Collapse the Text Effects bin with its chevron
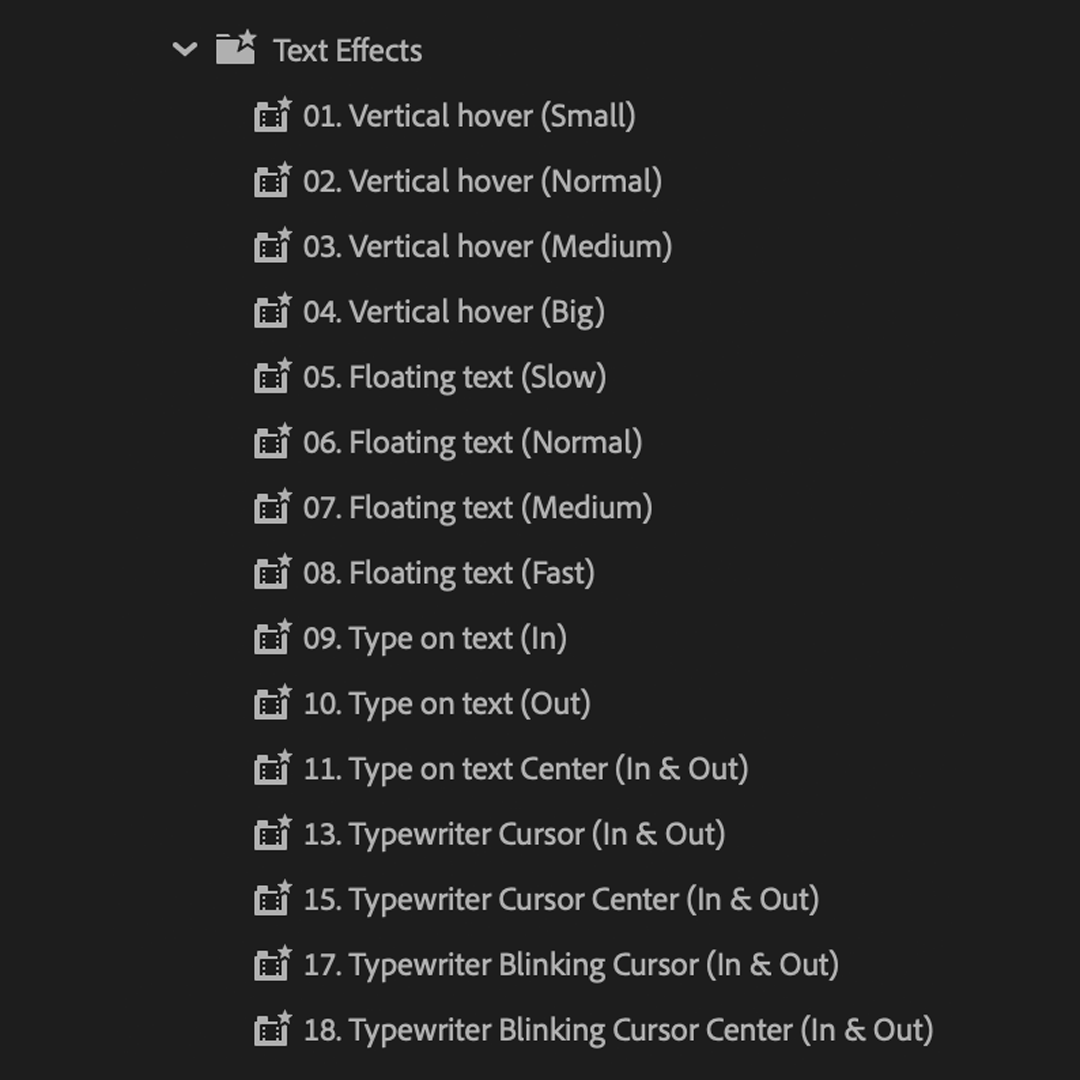Image resolution: width=1080 pixels, height=1080 pixels. [x=183, y=49]
